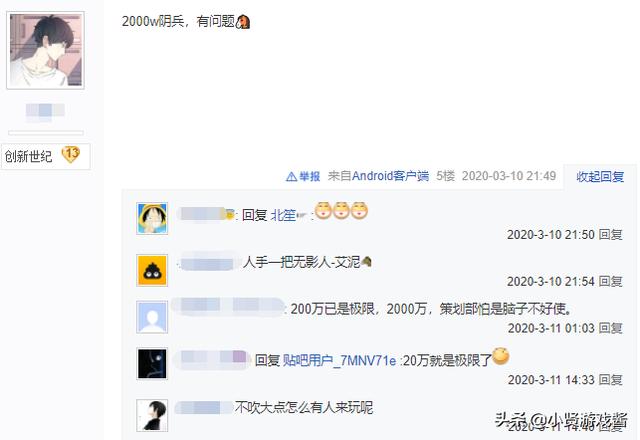Image resolution: width=640 pixels, height=440 pixels.
Task: Open the black-haired figure avatar
Action: point(152,416)
